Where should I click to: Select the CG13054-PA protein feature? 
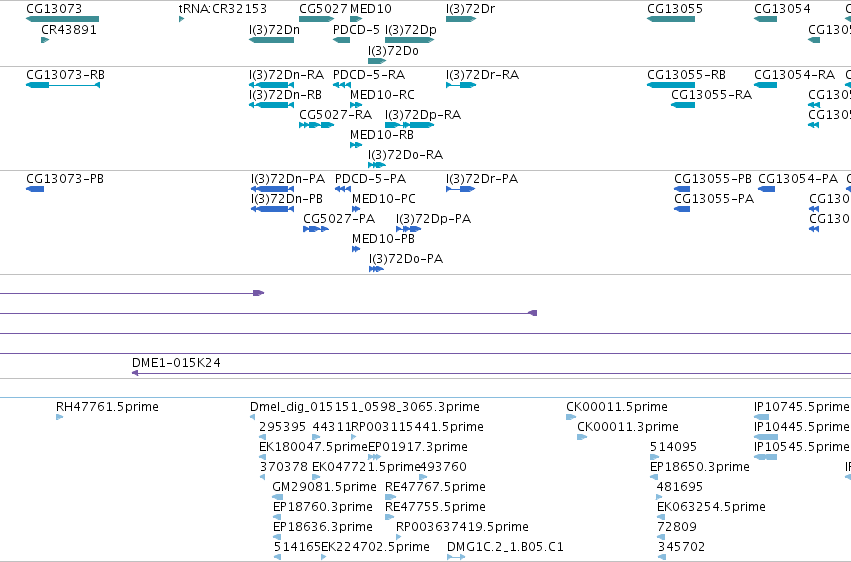pos(766,189)
